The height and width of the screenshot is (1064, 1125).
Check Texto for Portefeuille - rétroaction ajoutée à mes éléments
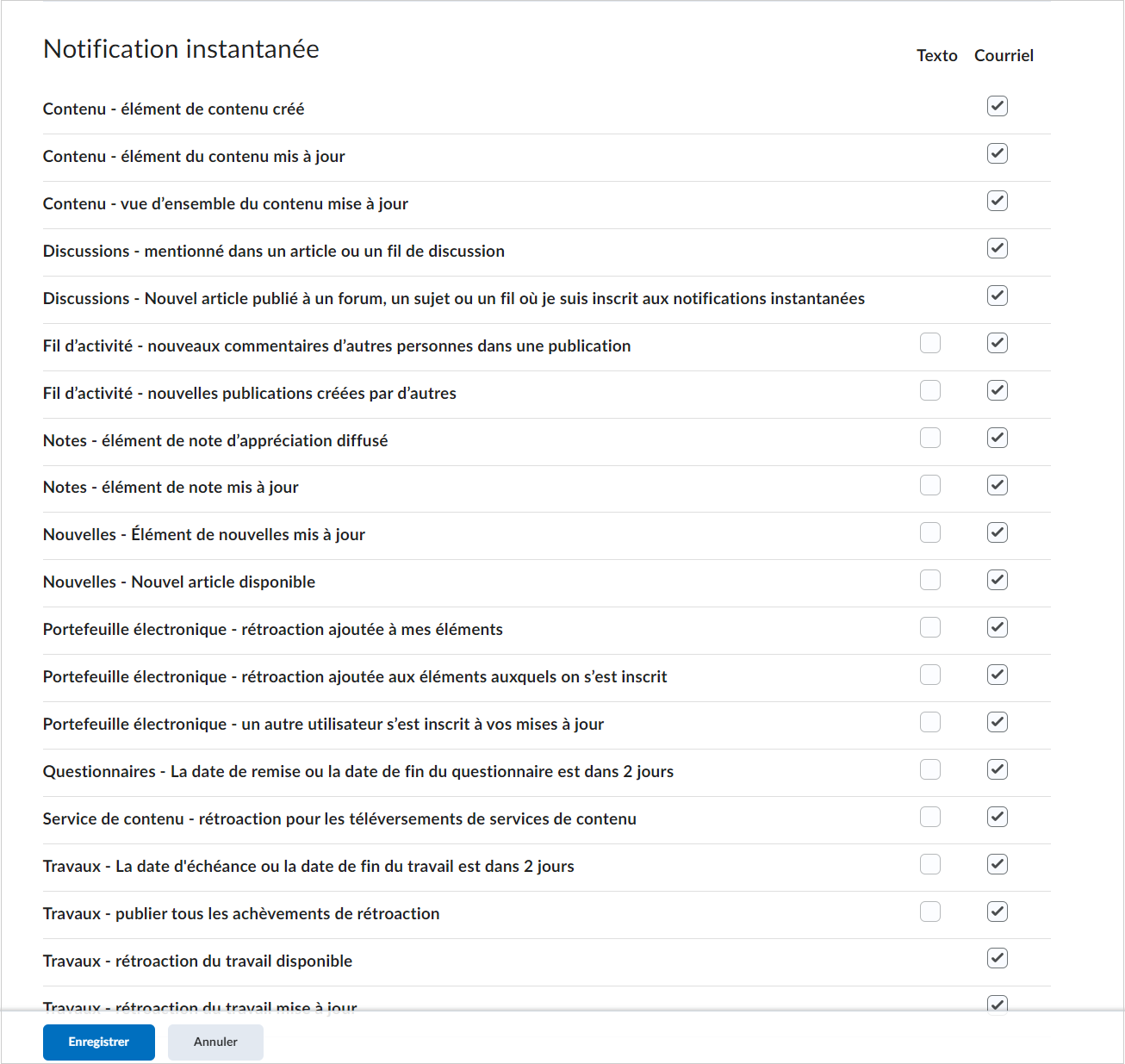929,627
